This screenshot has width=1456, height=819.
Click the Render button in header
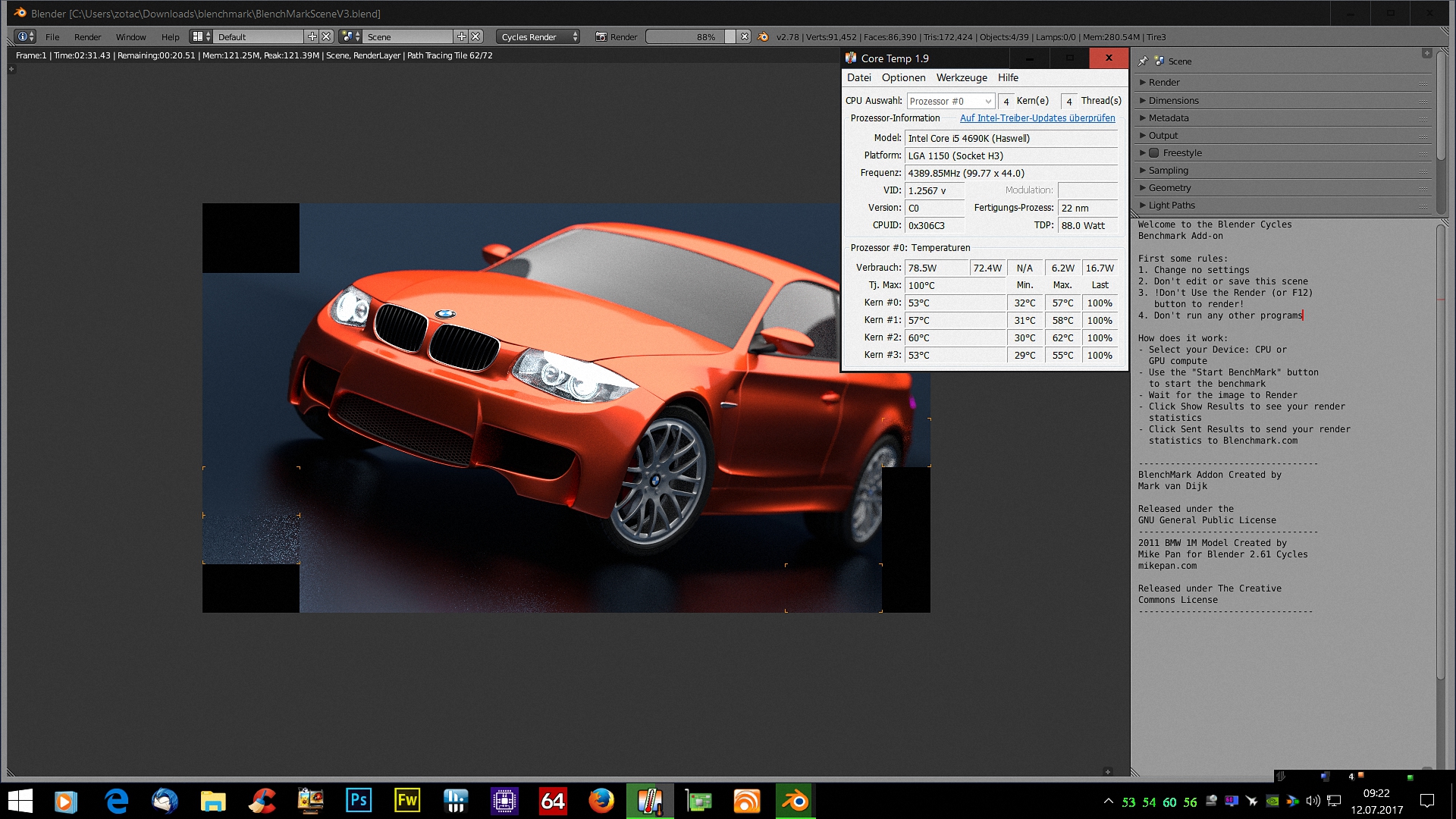click(616, 36)
